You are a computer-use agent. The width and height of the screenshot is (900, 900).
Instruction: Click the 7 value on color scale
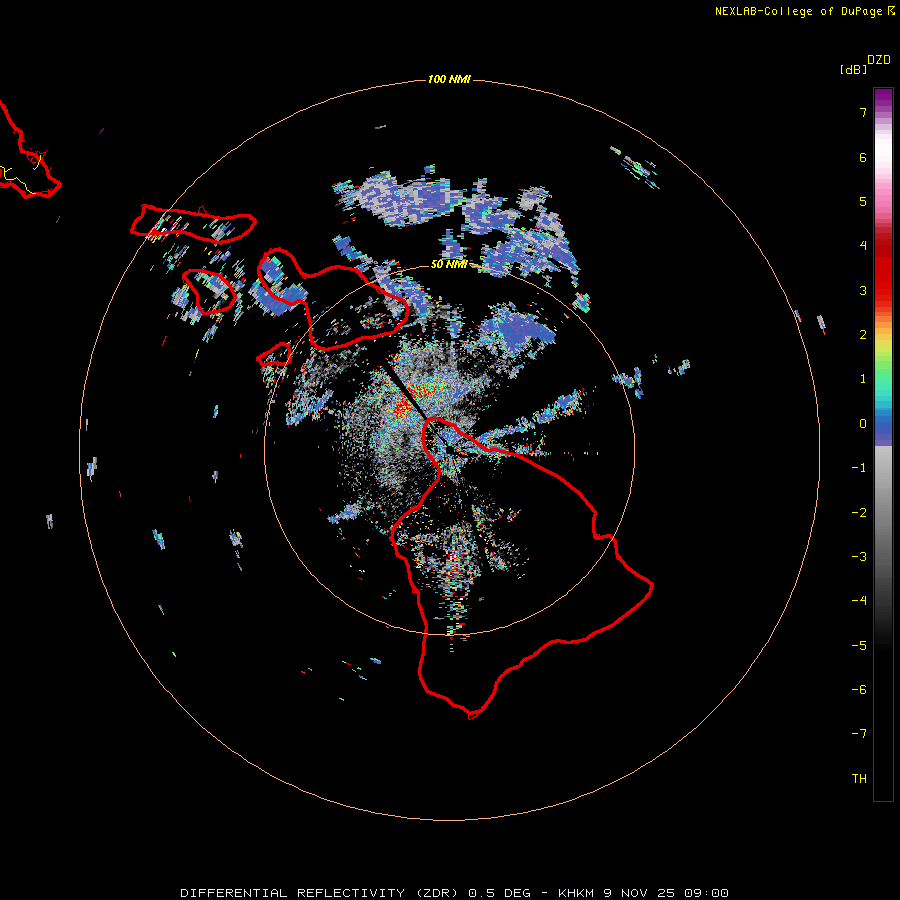(863, 112)
